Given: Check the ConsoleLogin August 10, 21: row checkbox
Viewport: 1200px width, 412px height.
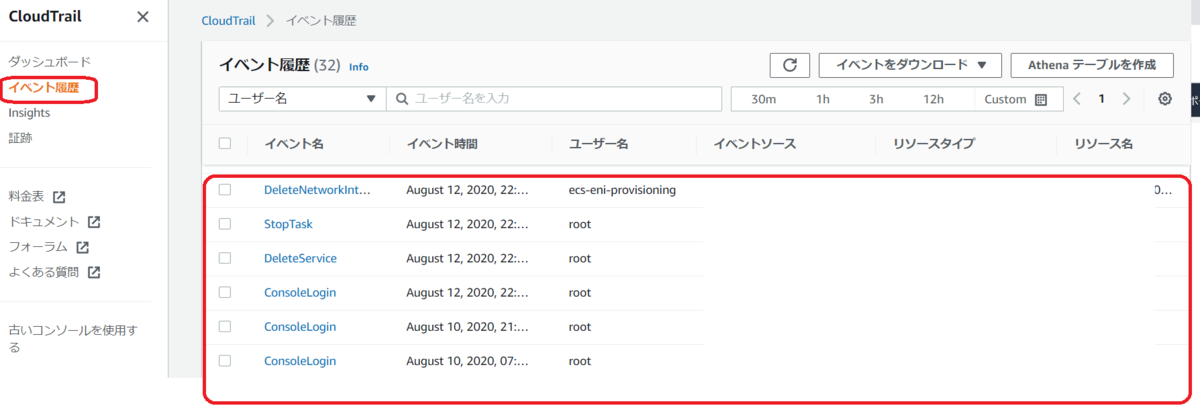Looking at the screenshot, I should click(x=225, y=326).
